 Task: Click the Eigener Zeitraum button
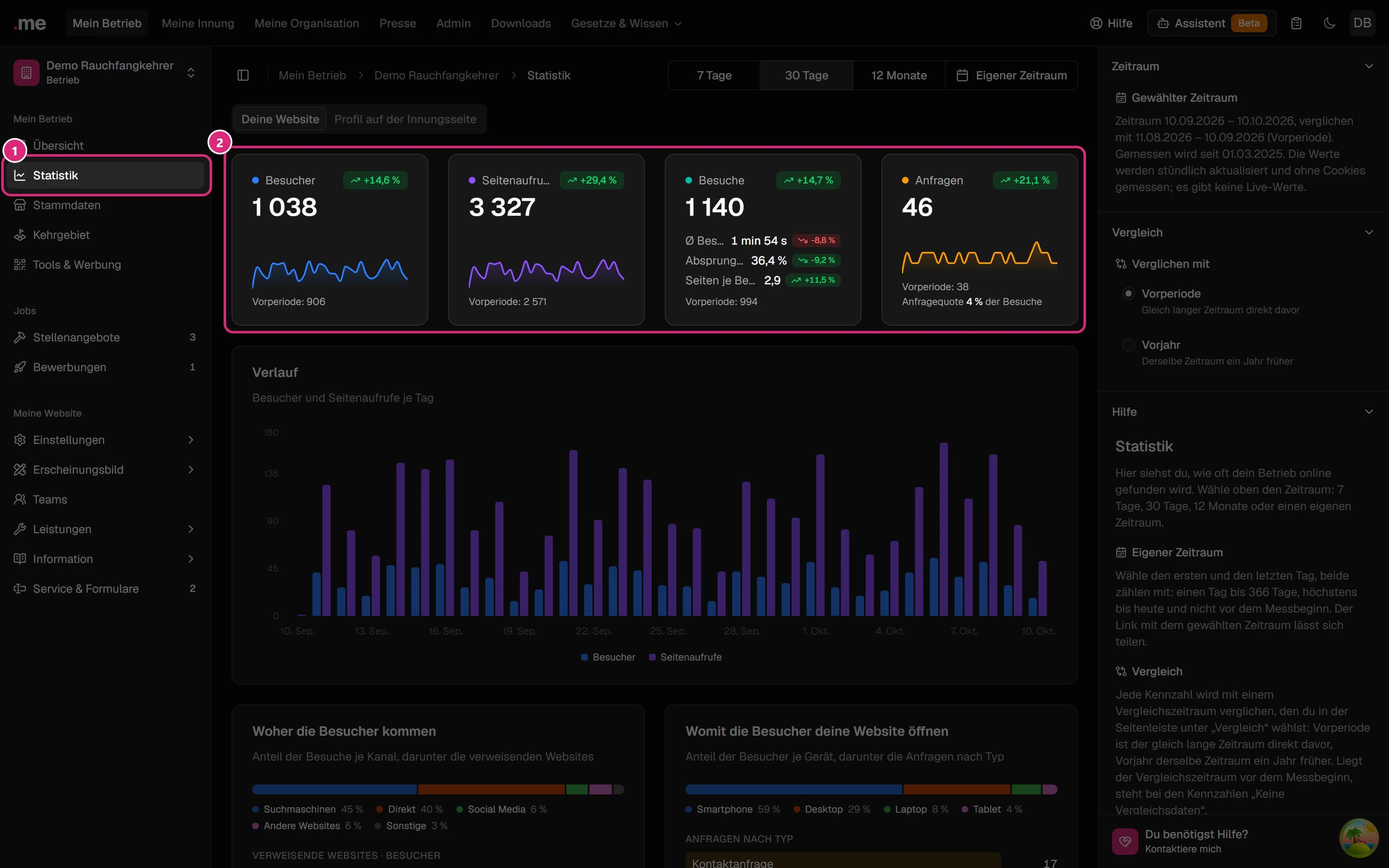pos(1011,75)
